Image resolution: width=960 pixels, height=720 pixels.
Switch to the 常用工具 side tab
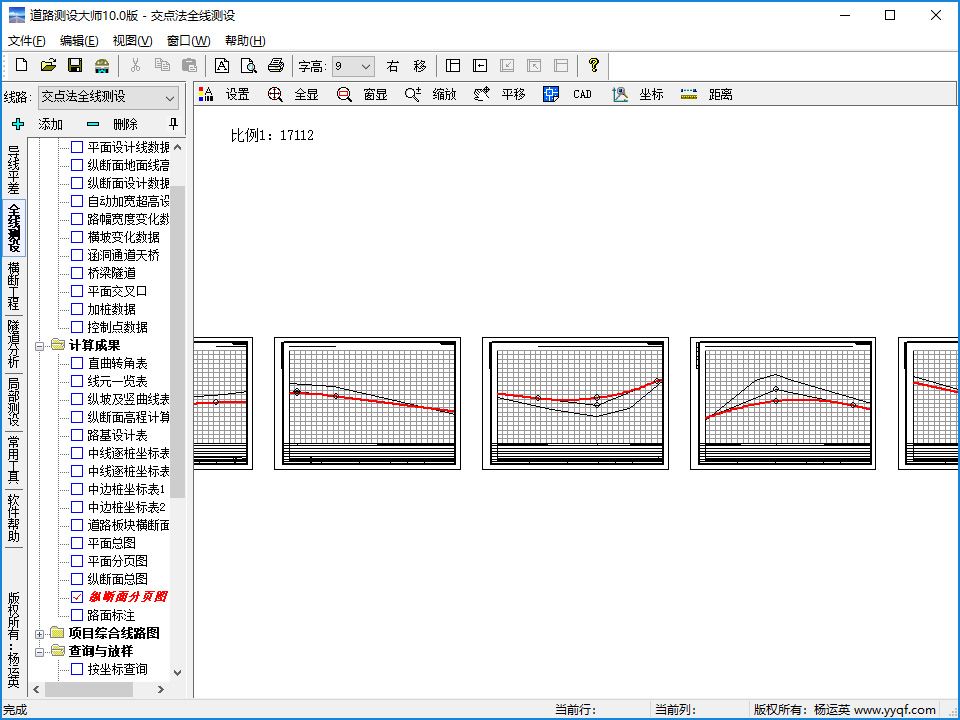(x=13, y=460)
